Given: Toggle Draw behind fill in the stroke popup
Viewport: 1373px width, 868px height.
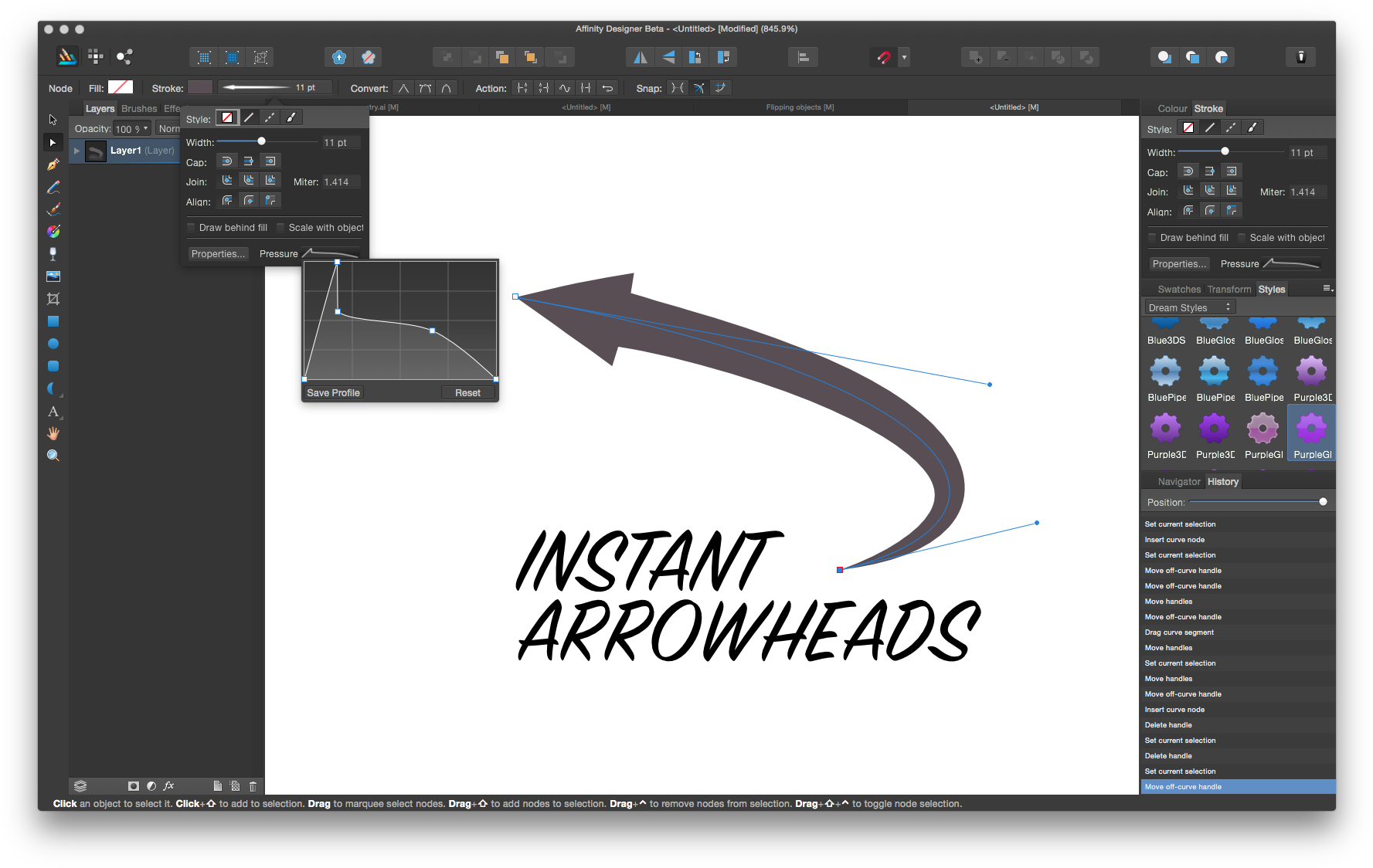Looking at the screenshot, I should [192, 228].
